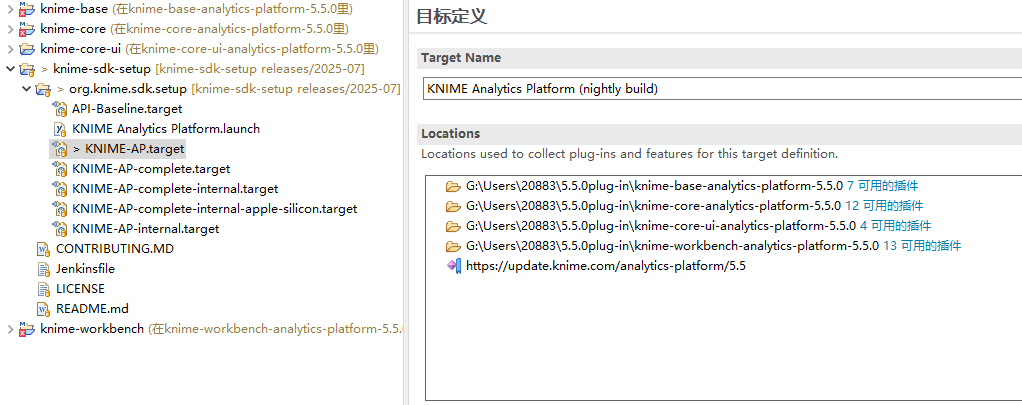Select KNIME-AP-complete-internal-apple-silicon.target
This screenshot has width=1022, height=405.
215,209
